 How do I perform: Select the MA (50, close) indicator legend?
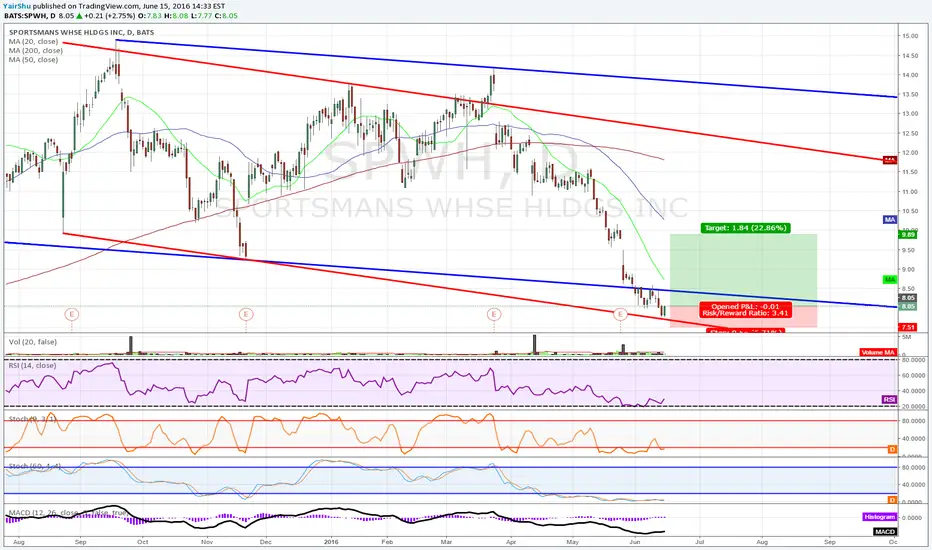click(33, 59)
